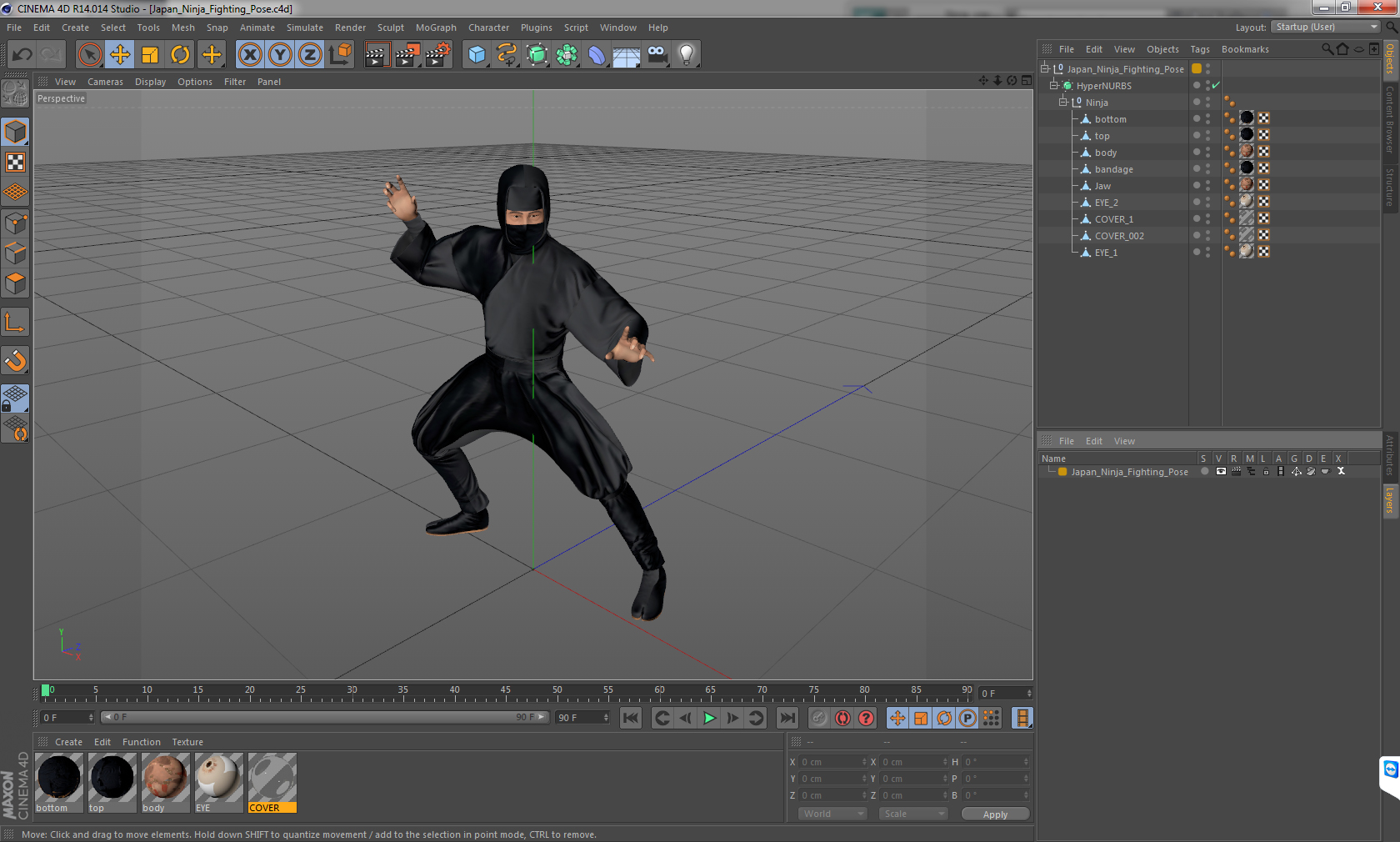This screenshot has height=842, width=1400.
Task: Open the Scale mode dropdown
Action: (x=912, y=814)
